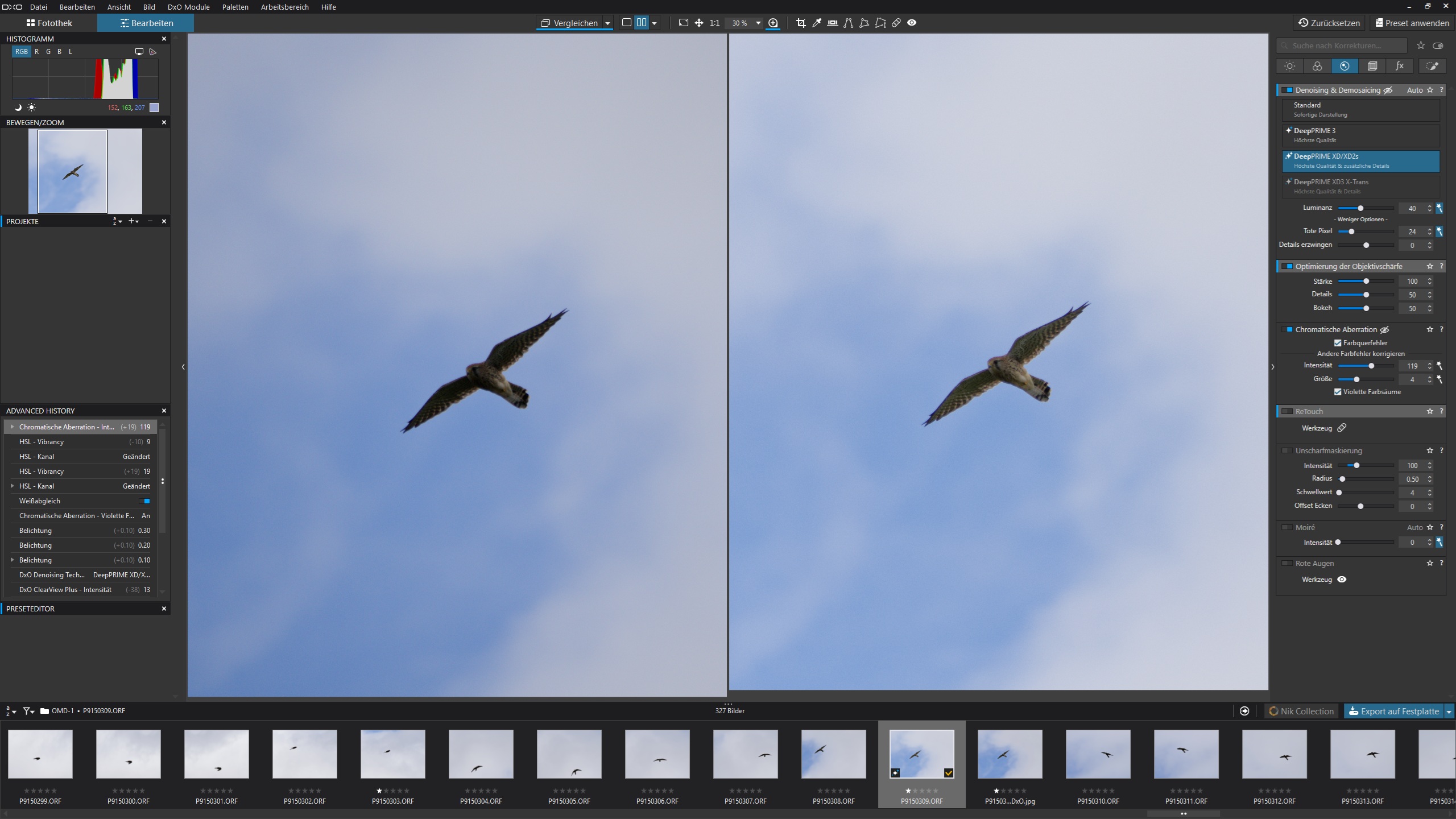Select the DeepPRIME 3 denoising option

click(x=1360, y=135)
